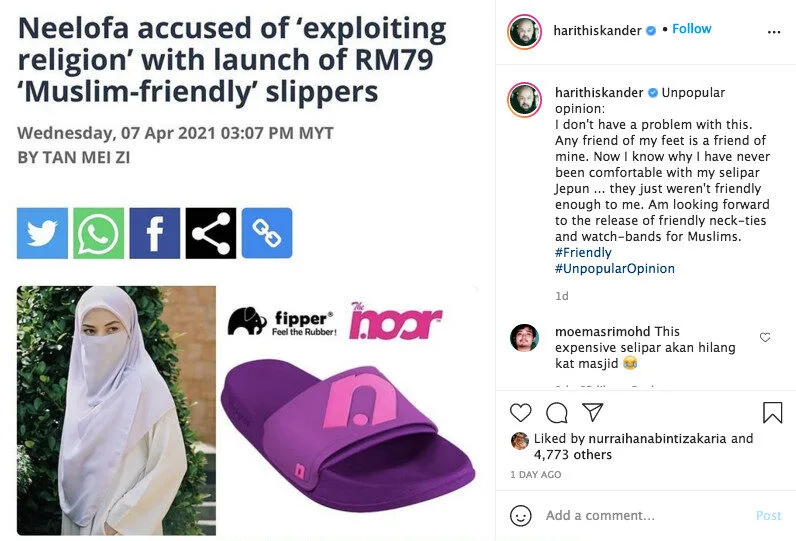Open the three-dot post options menu

pos(773,32)
